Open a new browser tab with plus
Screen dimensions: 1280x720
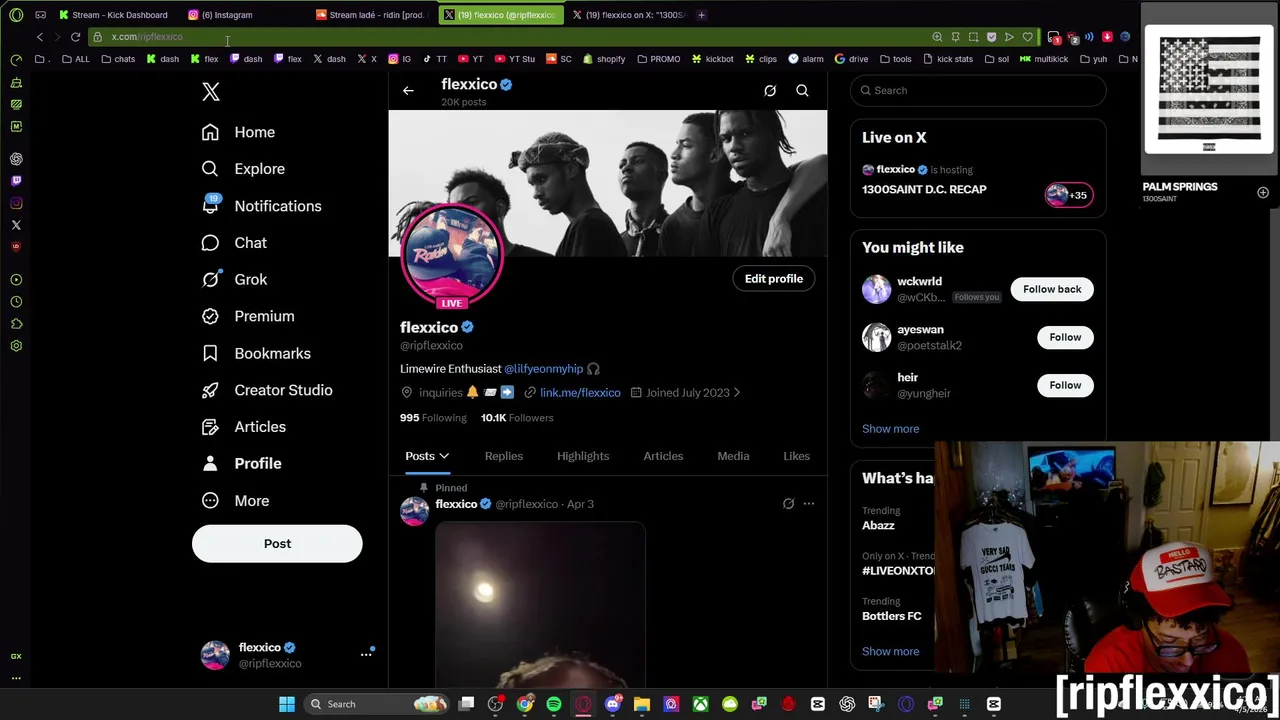(x=701, y=15)
